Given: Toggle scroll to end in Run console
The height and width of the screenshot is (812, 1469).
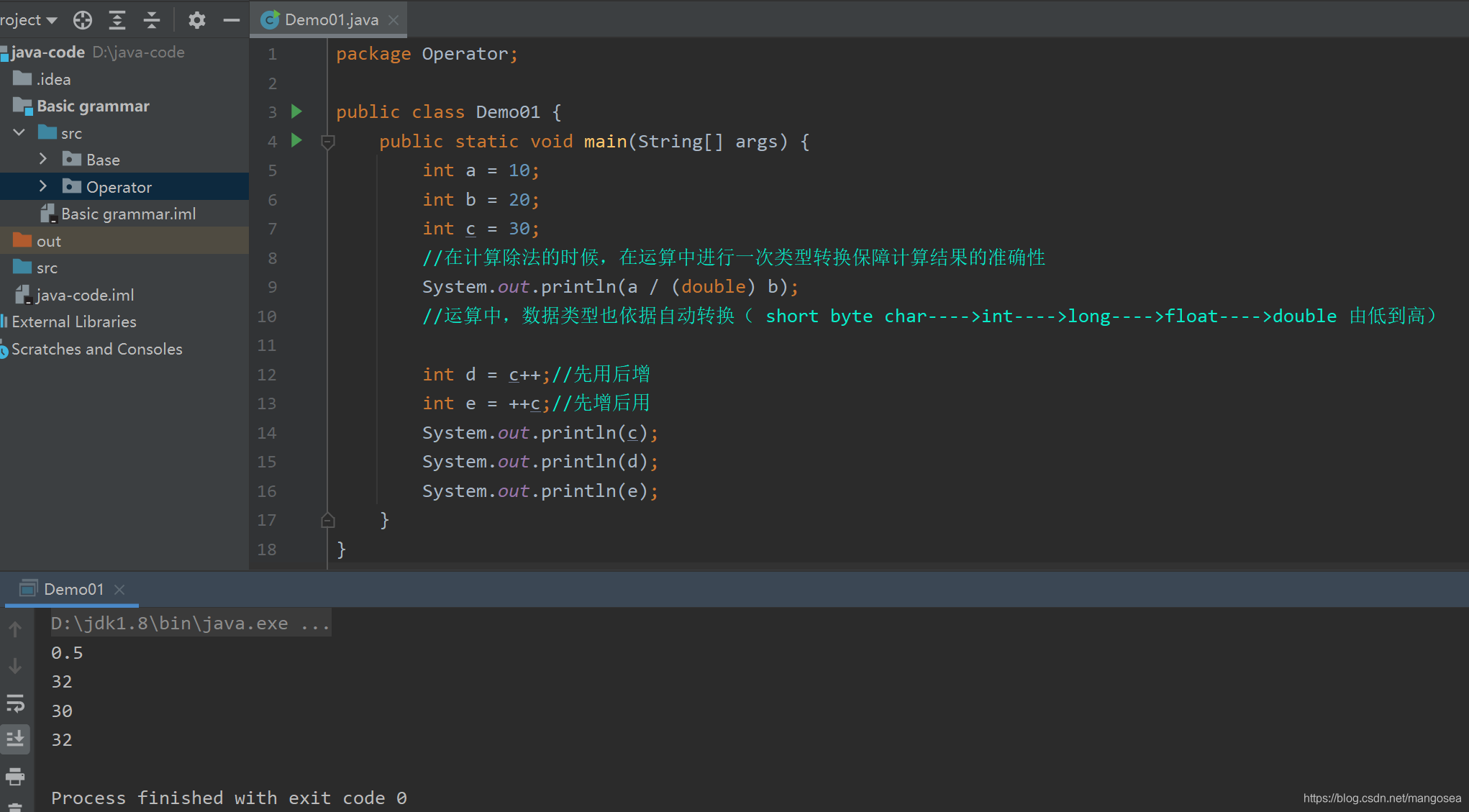Looking at the screenshot, I should (15, 739).
